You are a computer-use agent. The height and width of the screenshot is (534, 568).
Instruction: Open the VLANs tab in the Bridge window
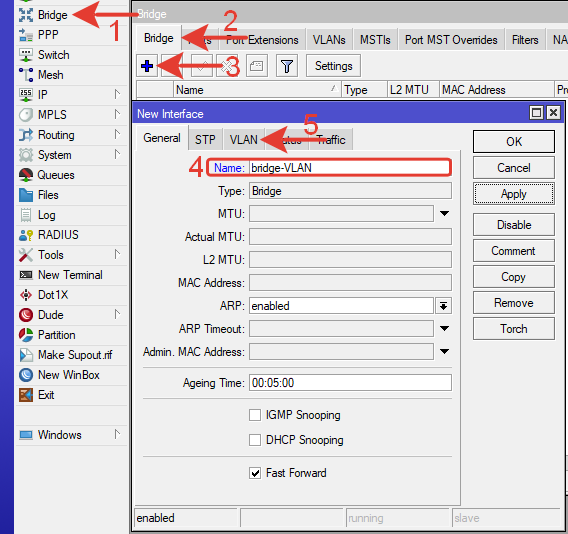329,39
